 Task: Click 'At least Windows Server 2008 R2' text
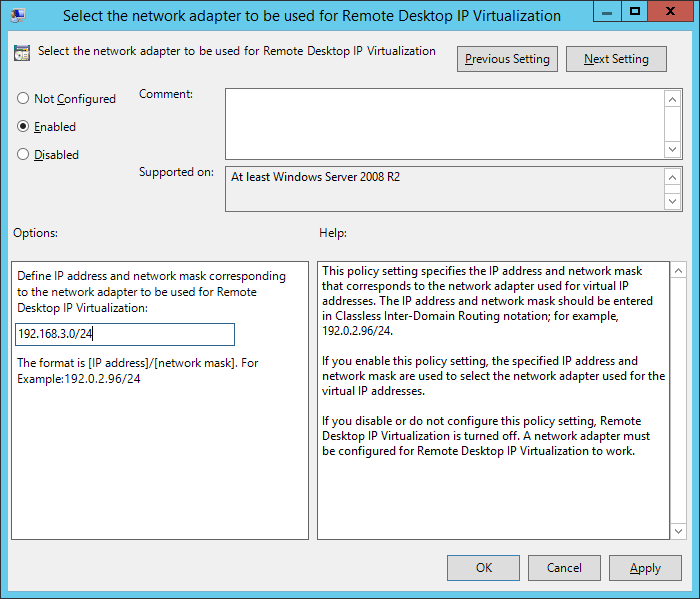pyautogui.click(x=315, y=177)
